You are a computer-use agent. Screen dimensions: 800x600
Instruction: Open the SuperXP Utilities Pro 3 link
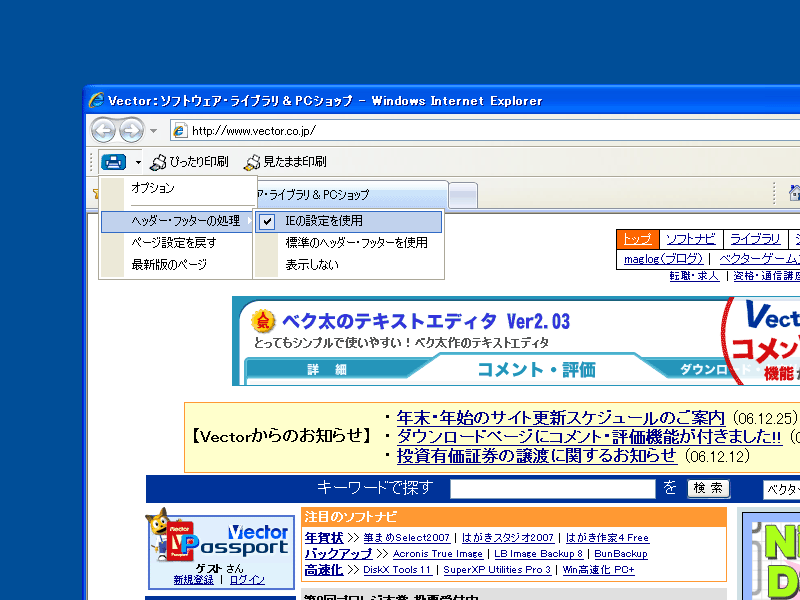[497, 570]
